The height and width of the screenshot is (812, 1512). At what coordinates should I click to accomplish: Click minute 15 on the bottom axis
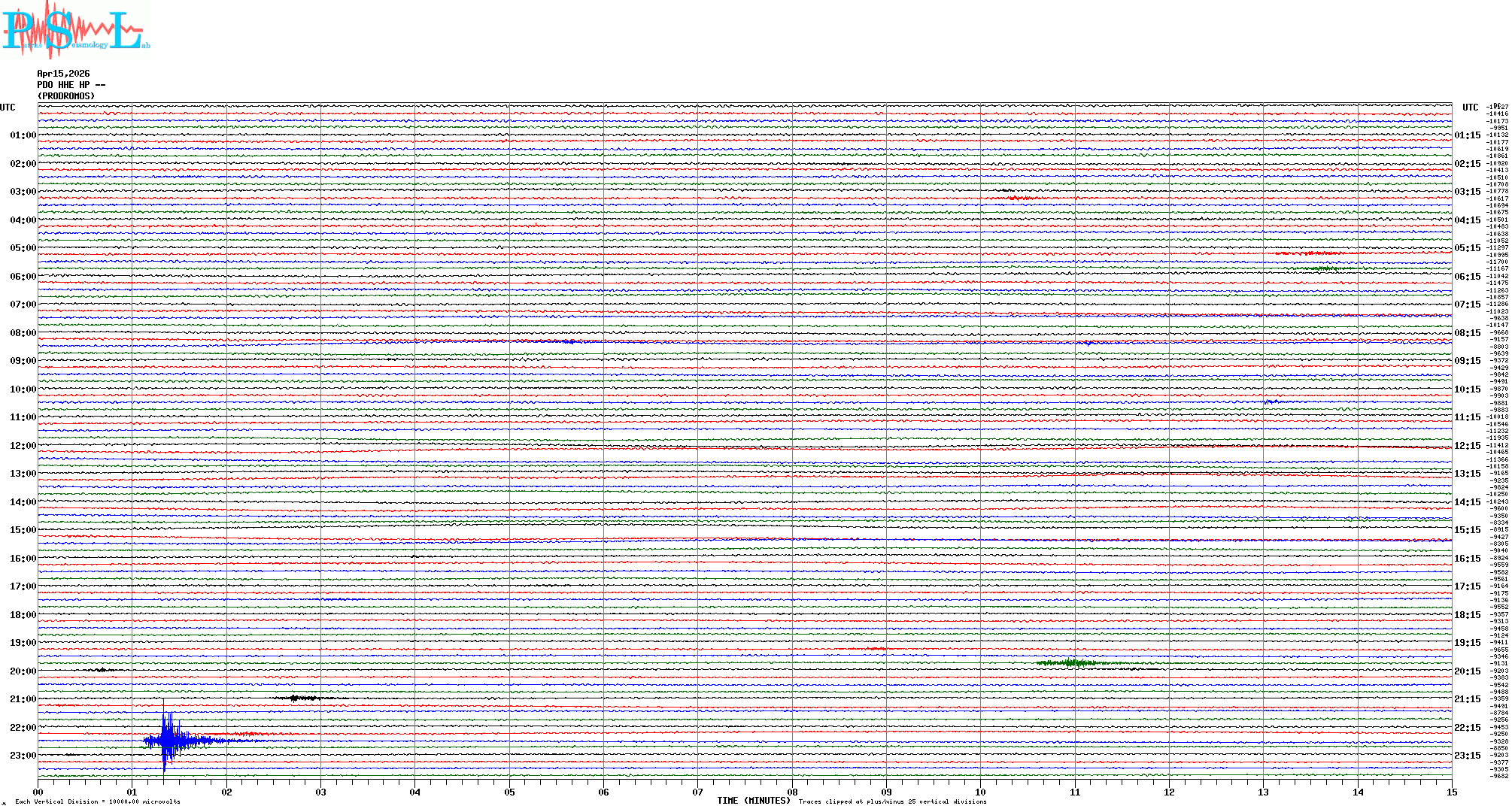pos(1451,792)
